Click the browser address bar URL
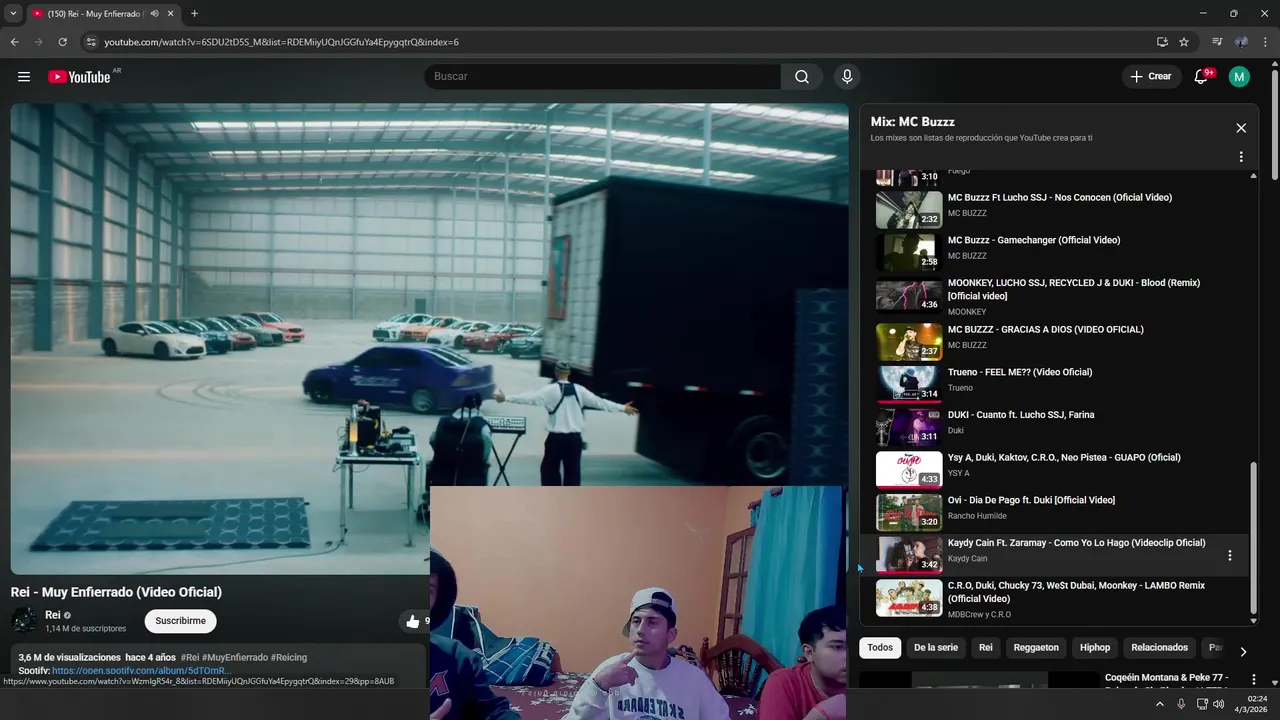This screenshot has height=720, width=1280. pyautogui.click(x=282, y=42)
